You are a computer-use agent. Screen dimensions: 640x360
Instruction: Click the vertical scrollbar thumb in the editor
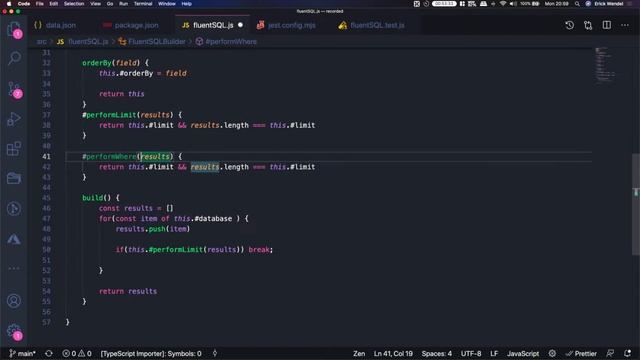point(636,204)
